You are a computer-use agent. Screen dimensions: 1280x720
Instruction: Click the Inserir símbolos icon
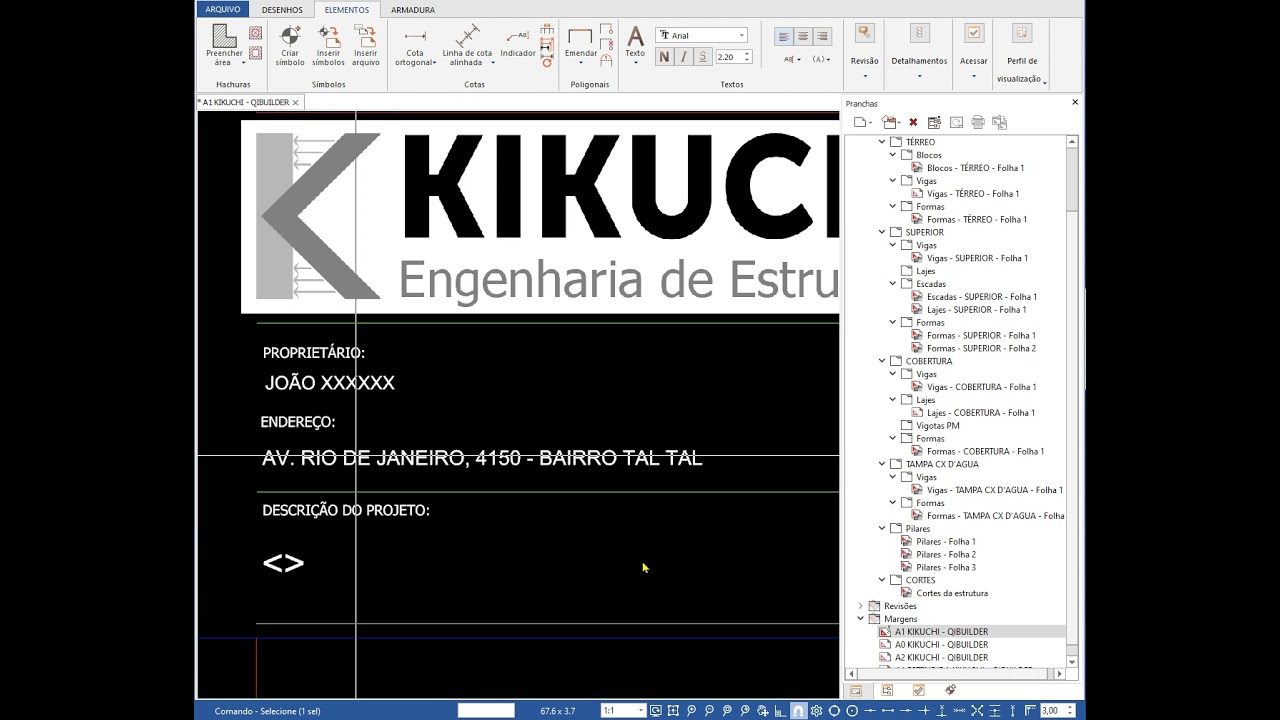tap(329, 45)
